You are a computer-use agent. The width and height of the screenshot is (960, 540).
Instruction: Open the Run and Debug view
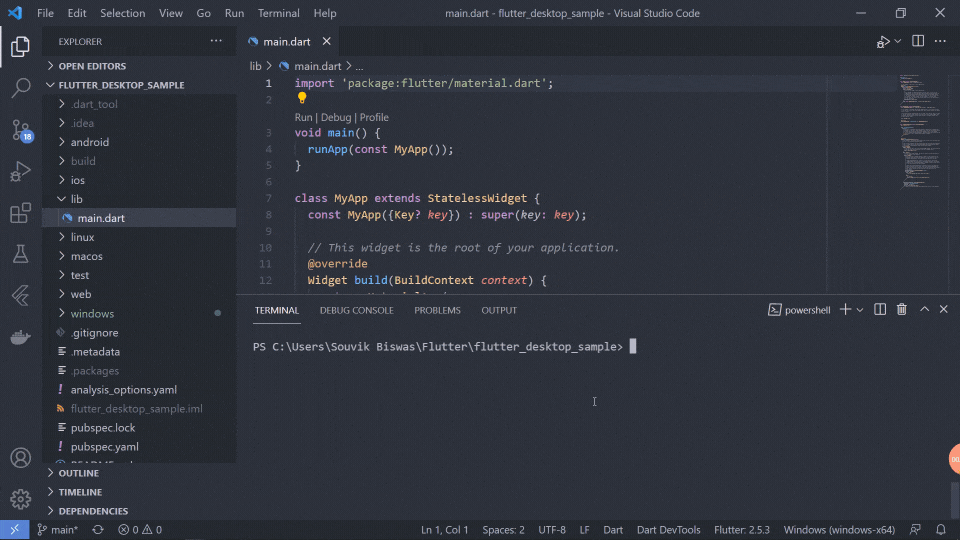(x=20, y=171)
